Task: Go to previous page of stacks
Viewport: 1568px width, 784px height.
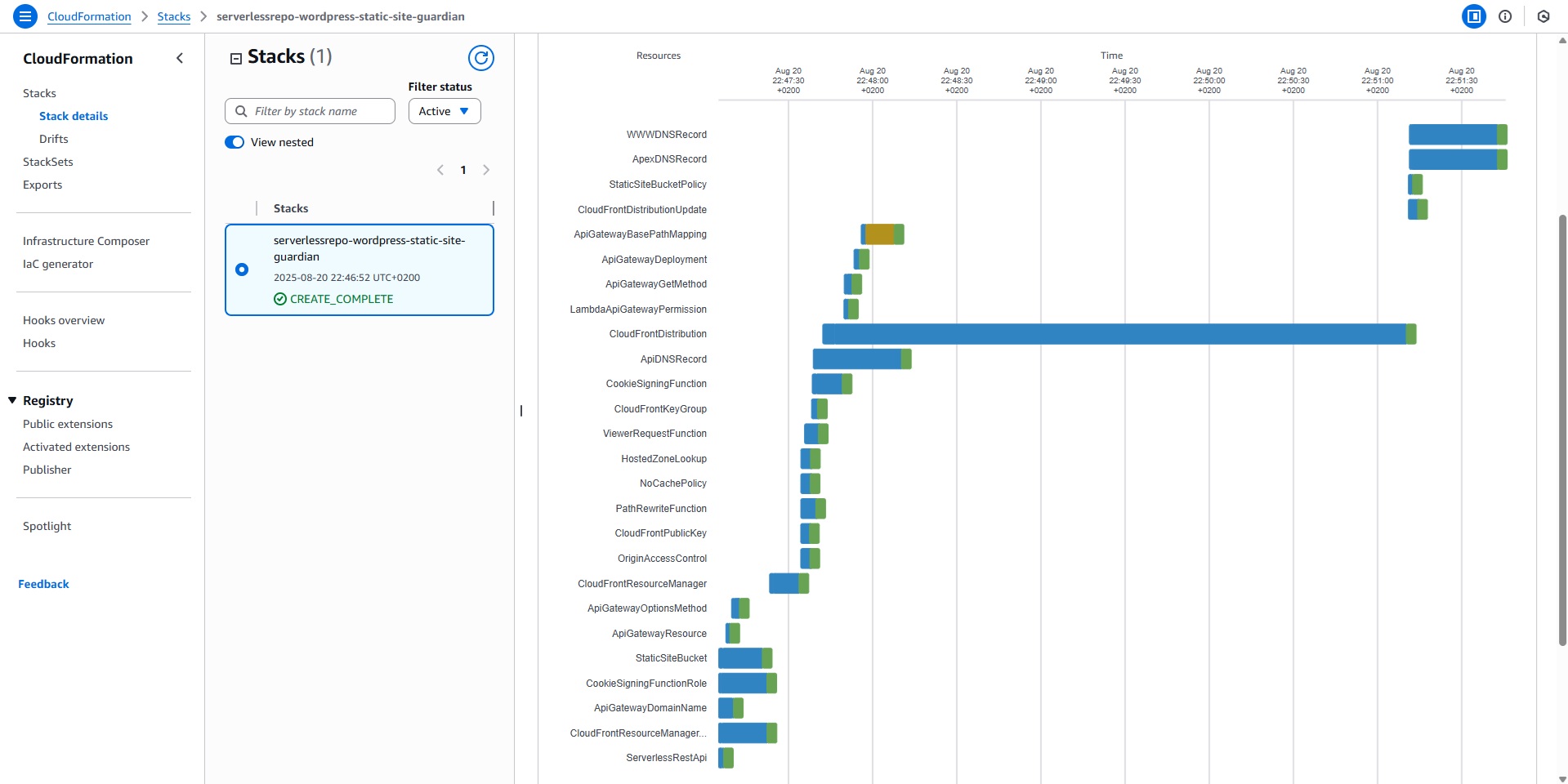Action: (x=440, y=170)
